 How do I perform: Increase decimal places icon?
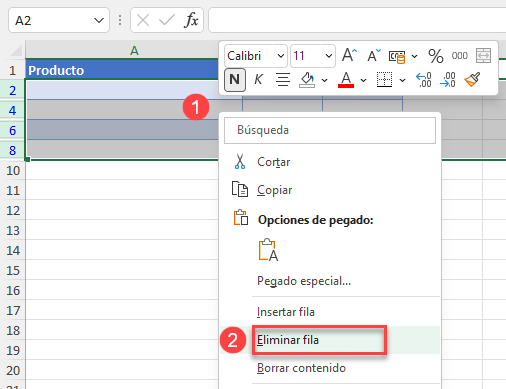pos(424,80)
